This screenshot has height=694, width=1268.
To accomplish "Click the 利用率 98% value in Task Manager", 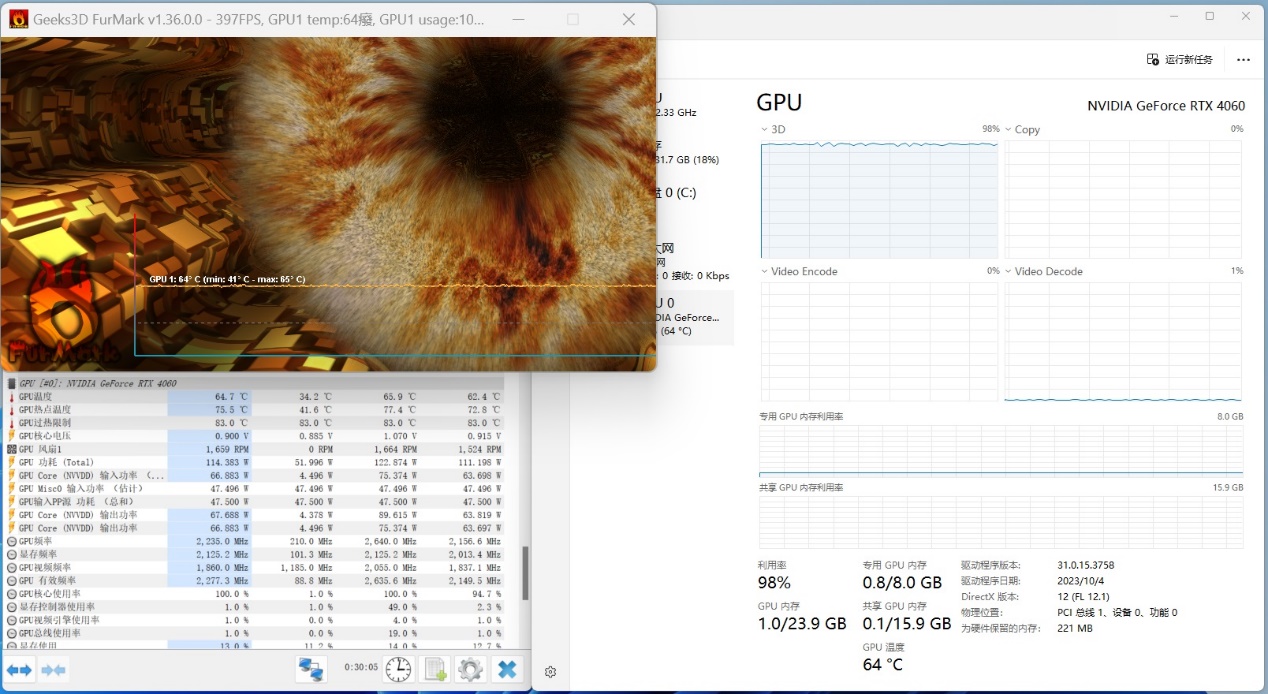I will [774, 583].
